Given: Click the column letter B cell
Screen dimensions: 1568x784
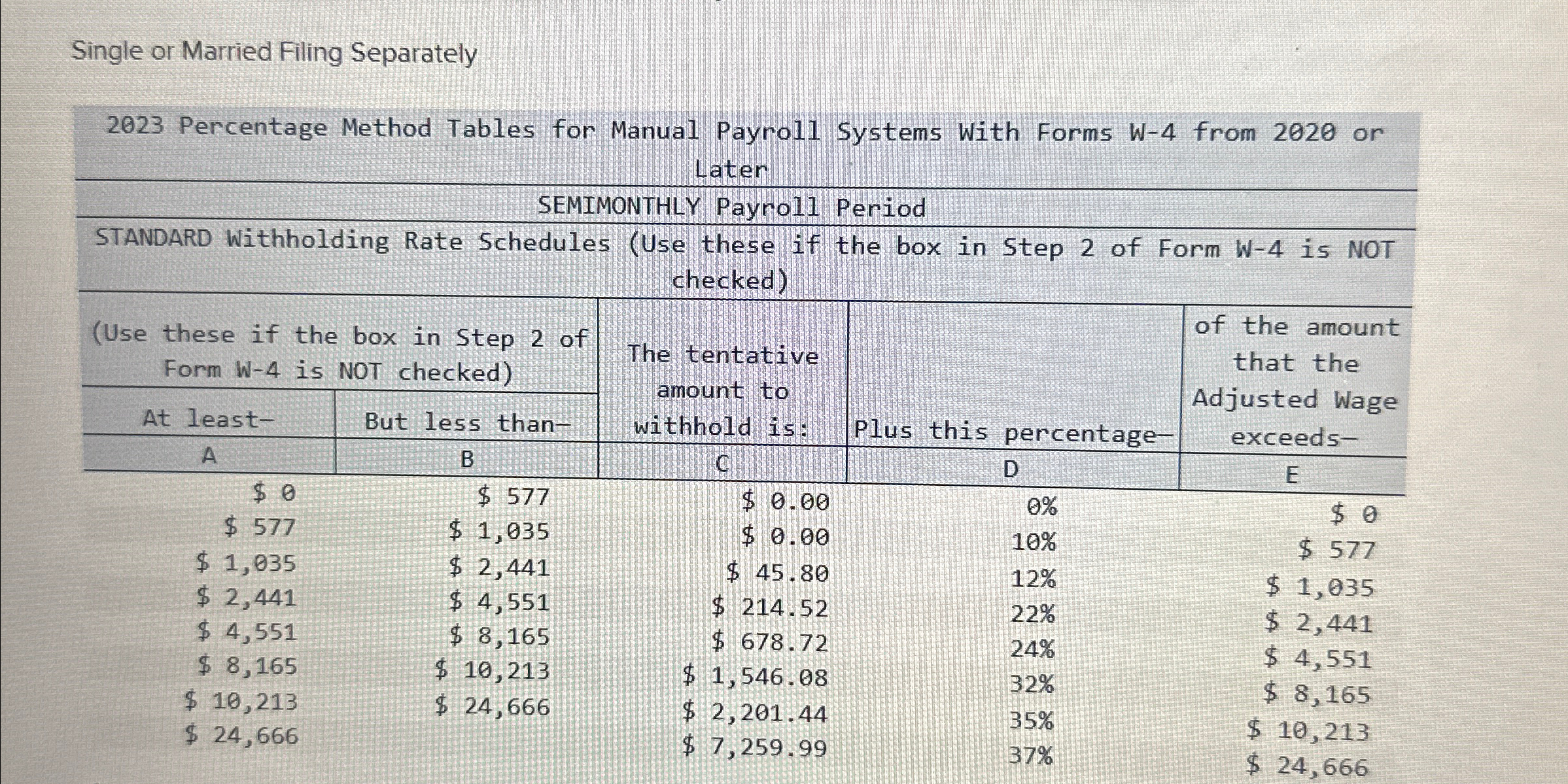Looking at the screenshot, I should [467, 460].
